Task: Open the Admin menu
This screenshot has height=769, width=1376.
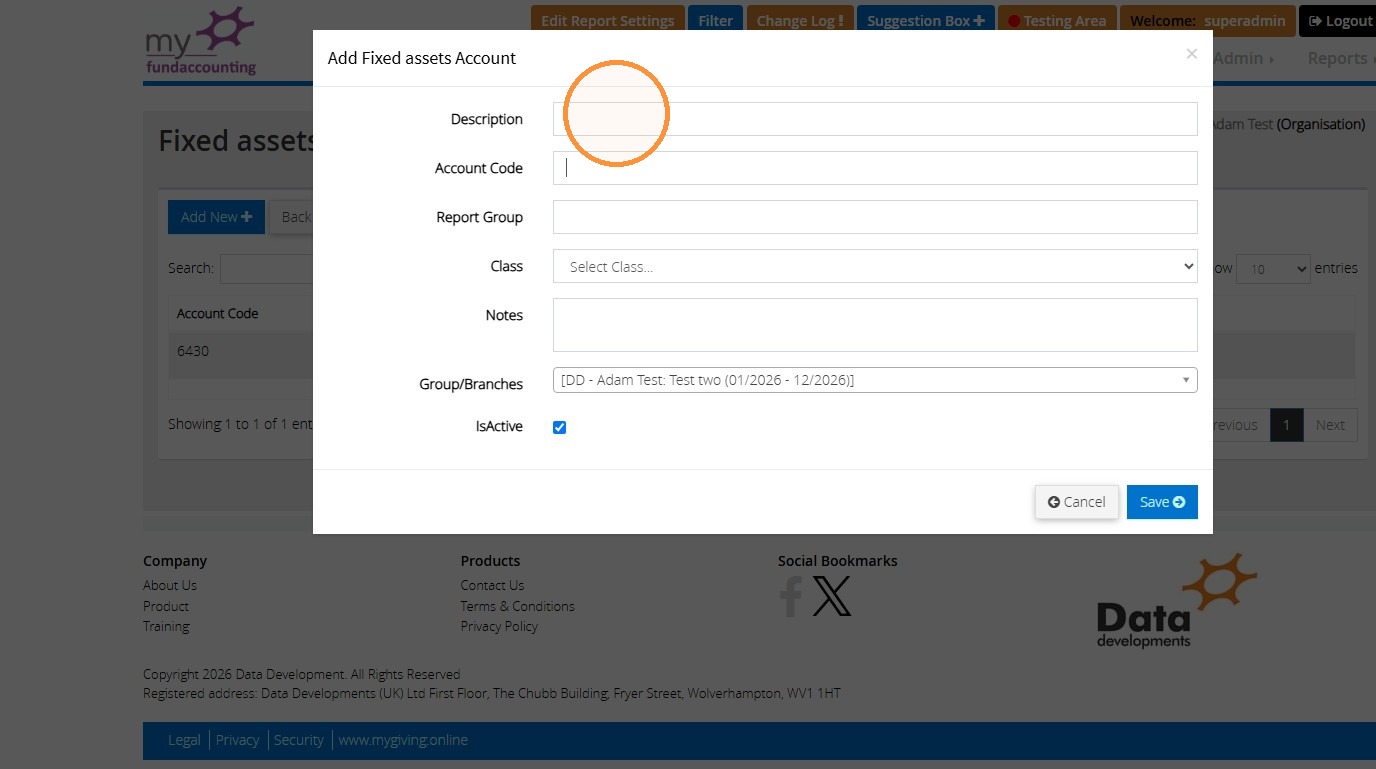Action: coord(1244,58)
